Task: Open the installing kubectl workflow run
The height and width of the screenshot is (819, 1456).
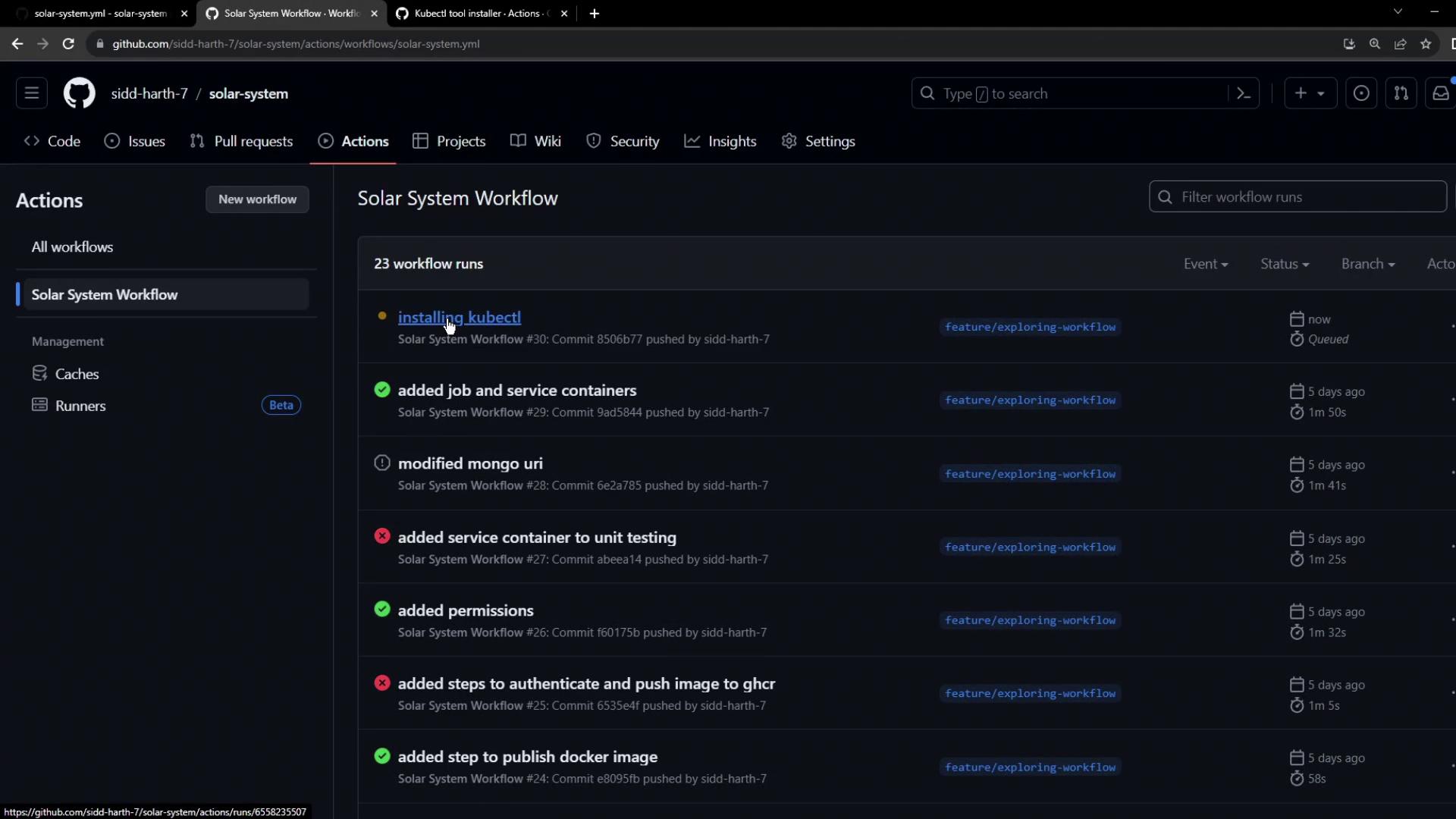Action: click(459, 317)
